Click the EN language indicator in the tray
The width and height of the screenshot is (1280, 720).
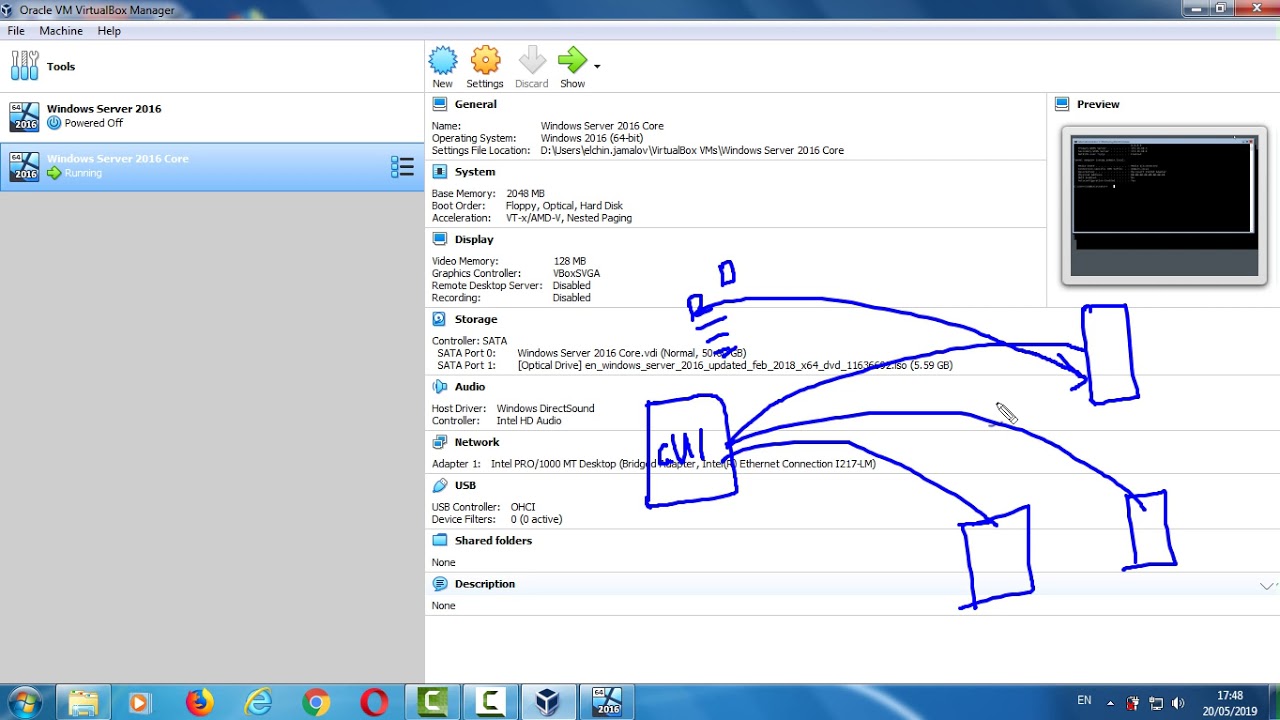[x=1084, y=702]
